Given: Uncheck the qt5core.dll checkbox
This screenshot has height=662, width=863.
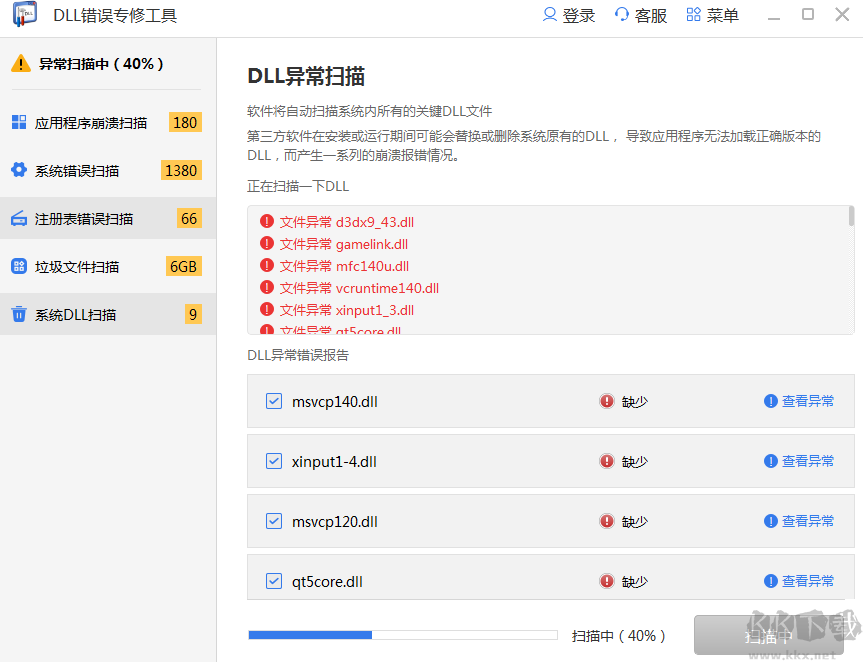Looking at the screenshot, I should [274, 581].
